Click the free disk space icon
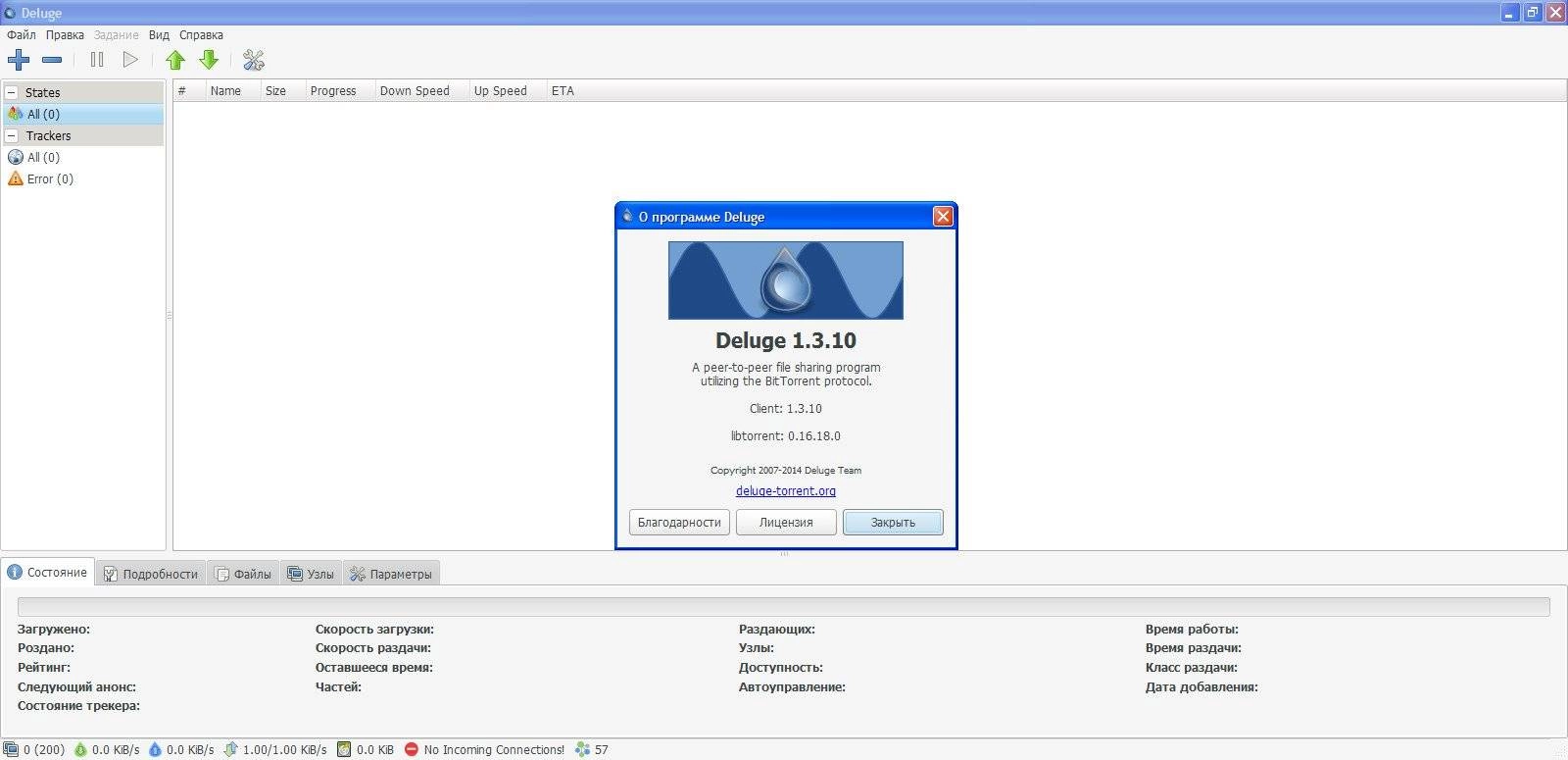 344,749
